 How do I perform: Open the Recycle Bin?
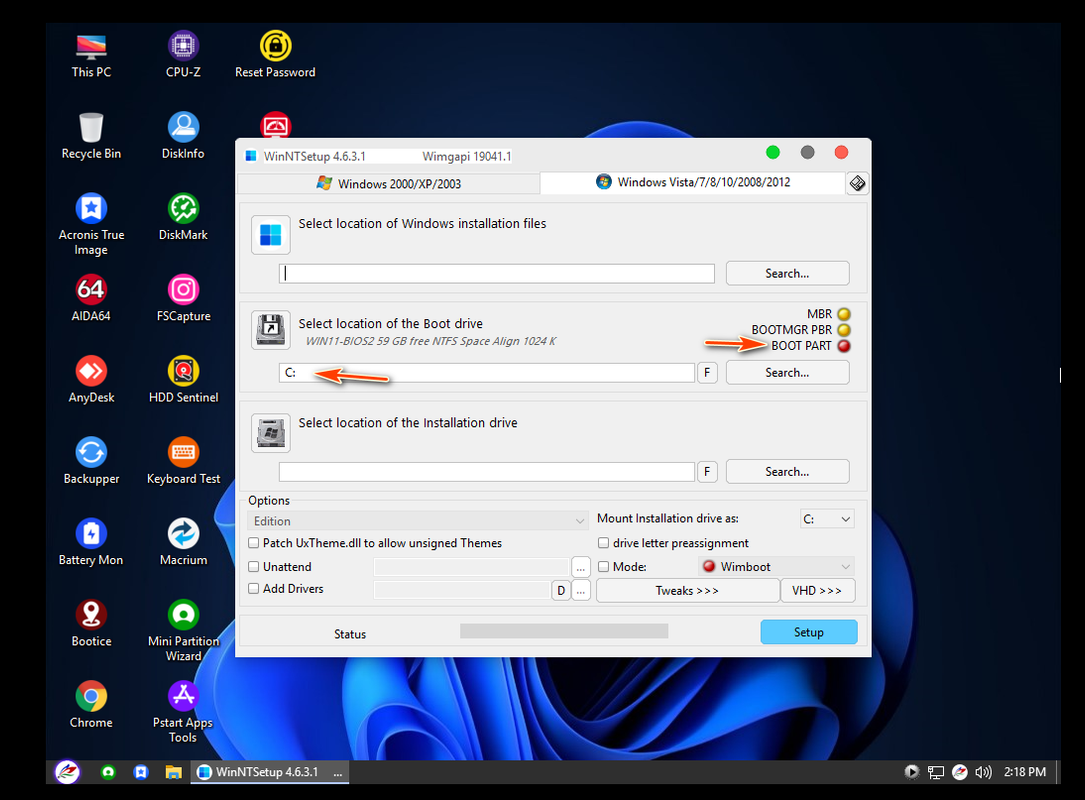(91, 136)
